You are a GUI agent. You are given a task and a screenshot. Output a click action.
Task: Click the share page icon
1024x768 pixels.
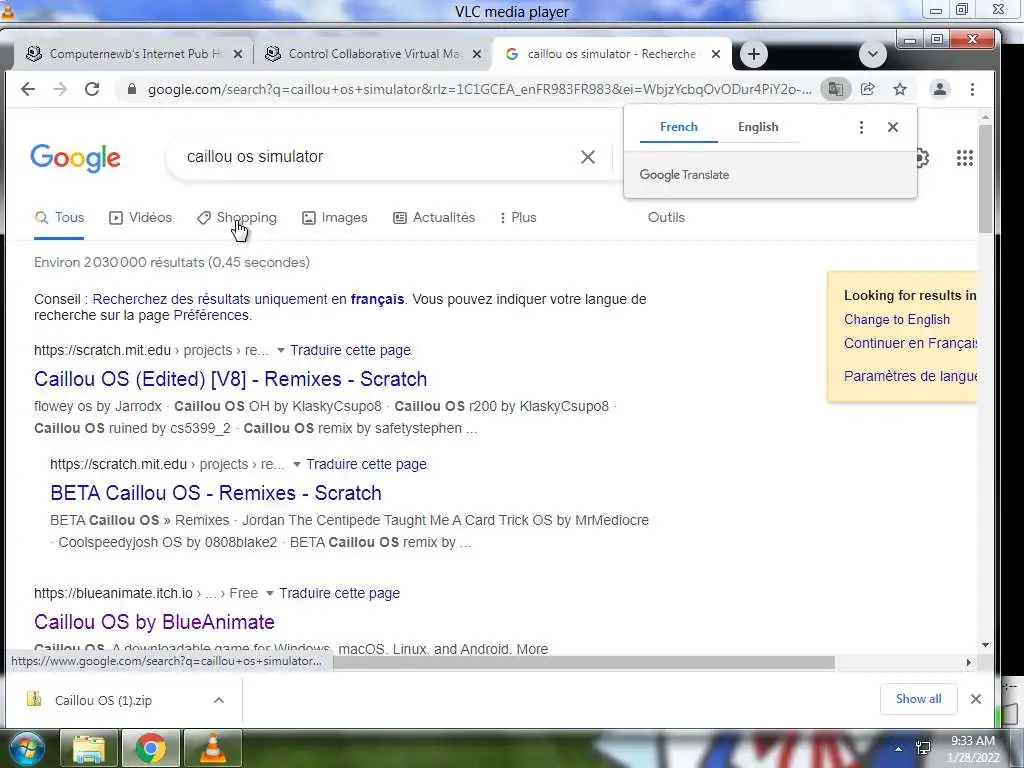868,89
